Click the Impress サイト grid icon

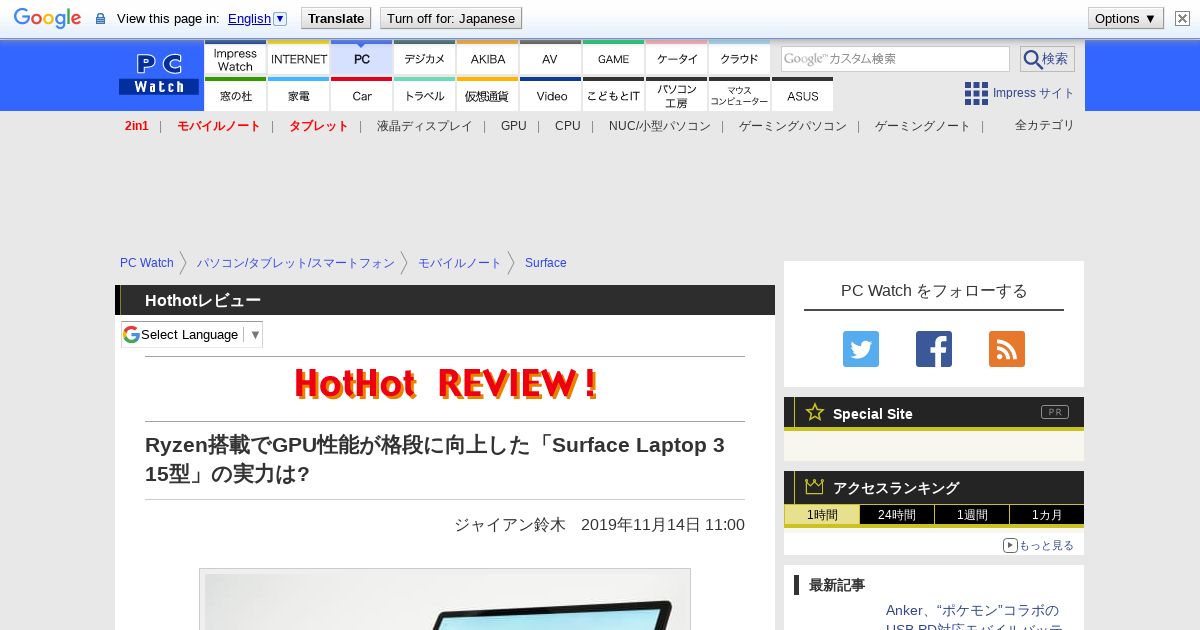[976, 93]
